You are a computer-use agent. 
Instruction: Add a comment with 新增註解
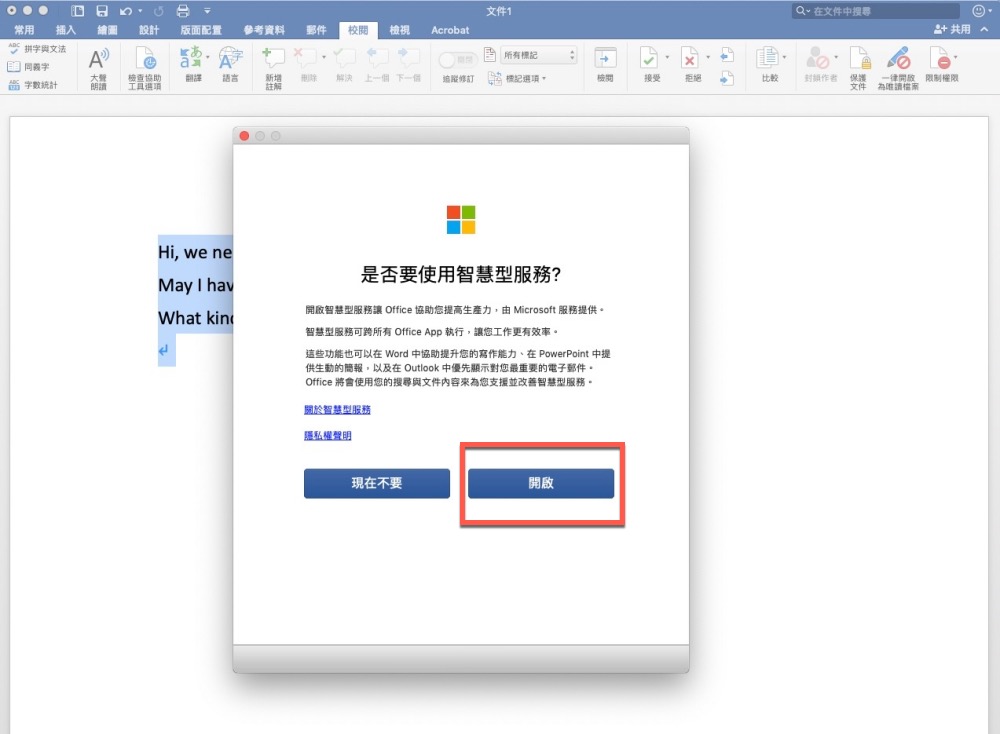[x=274, y=68]
